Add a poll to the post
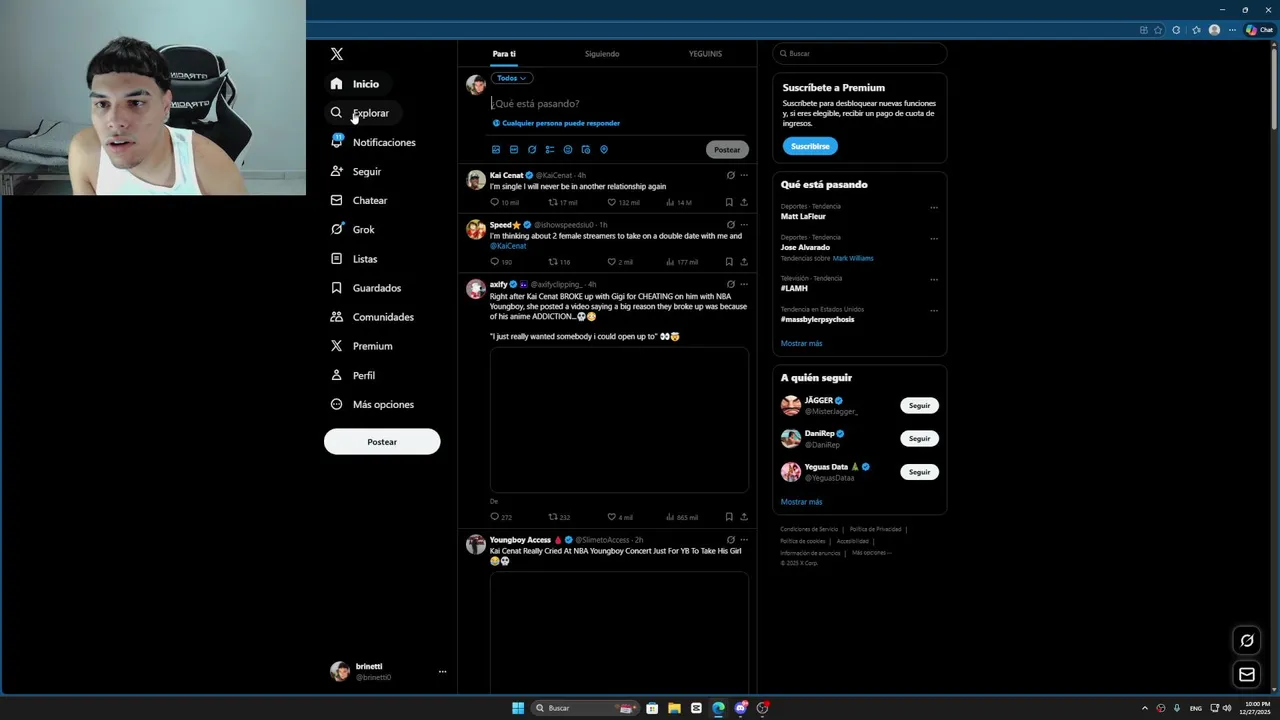Viewport: 1280px width, 720px height. click(550, 149)
